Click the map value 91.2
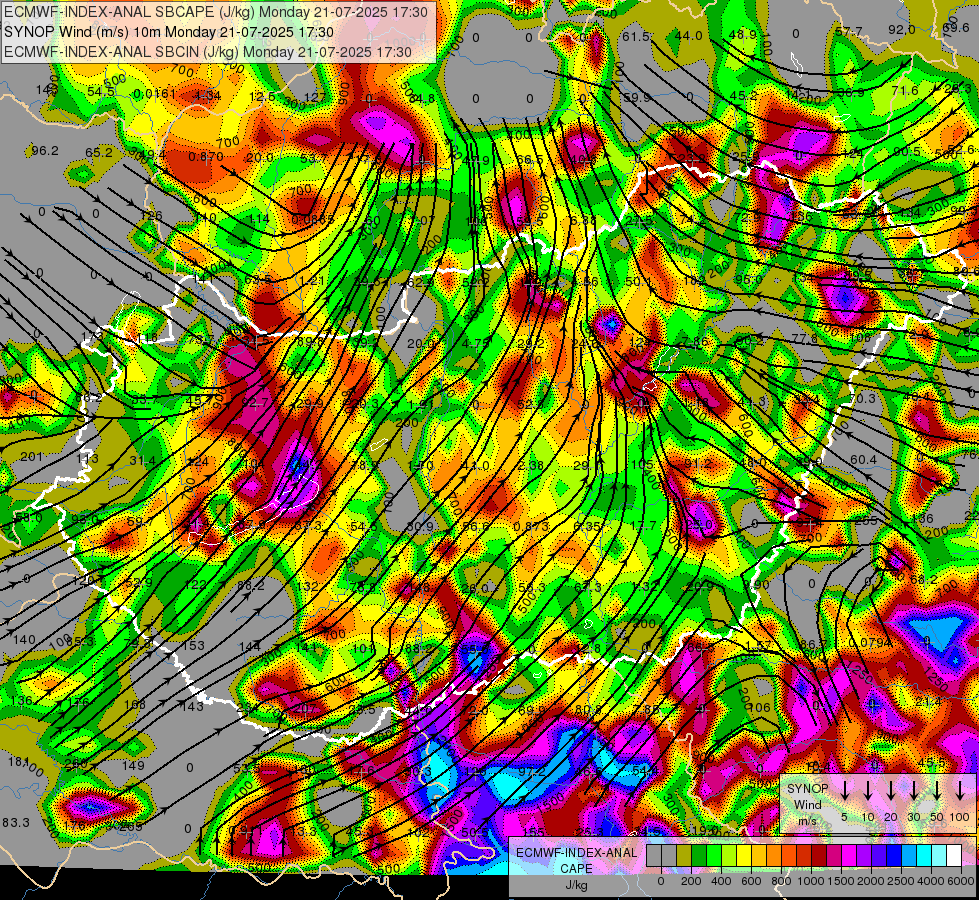979x900 pixels. 698,463
